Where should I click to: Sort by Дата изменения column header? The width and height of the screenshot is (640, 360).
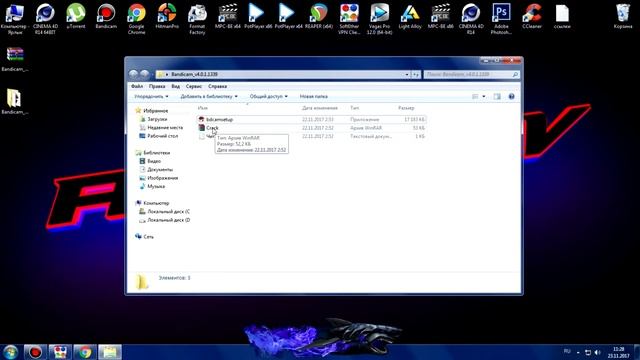tap(320, 108)
